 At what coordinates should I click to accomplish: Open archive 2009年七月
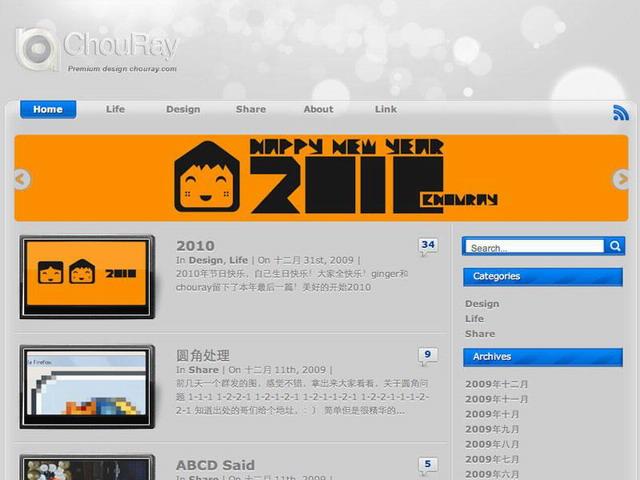click(x=492, y=459)
